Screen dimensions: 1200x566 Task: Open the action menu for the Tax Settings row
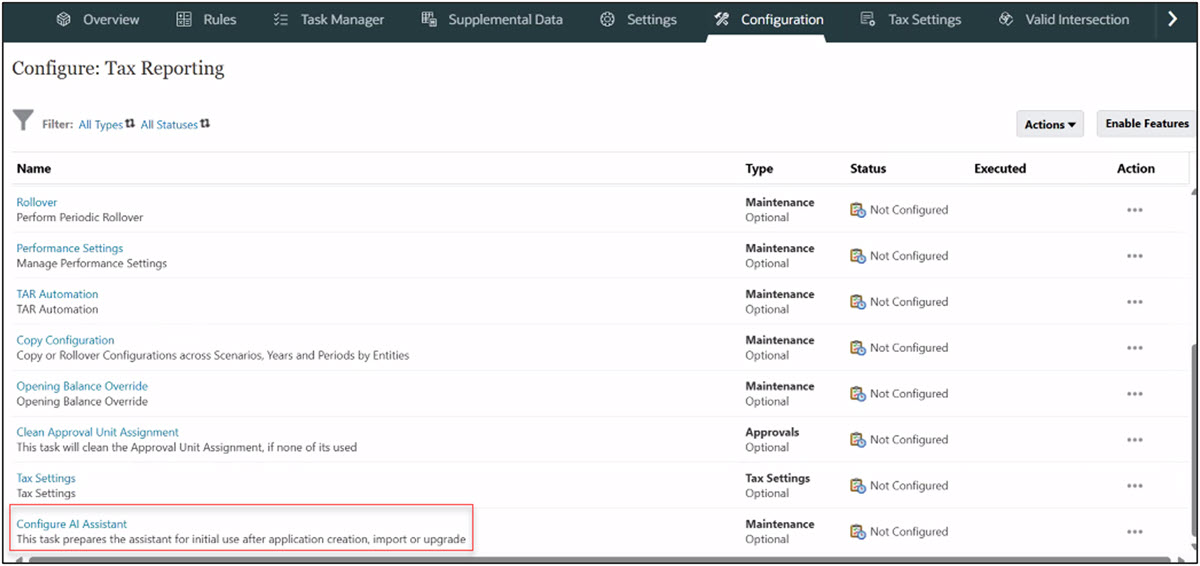click(x=1134, y=486)
